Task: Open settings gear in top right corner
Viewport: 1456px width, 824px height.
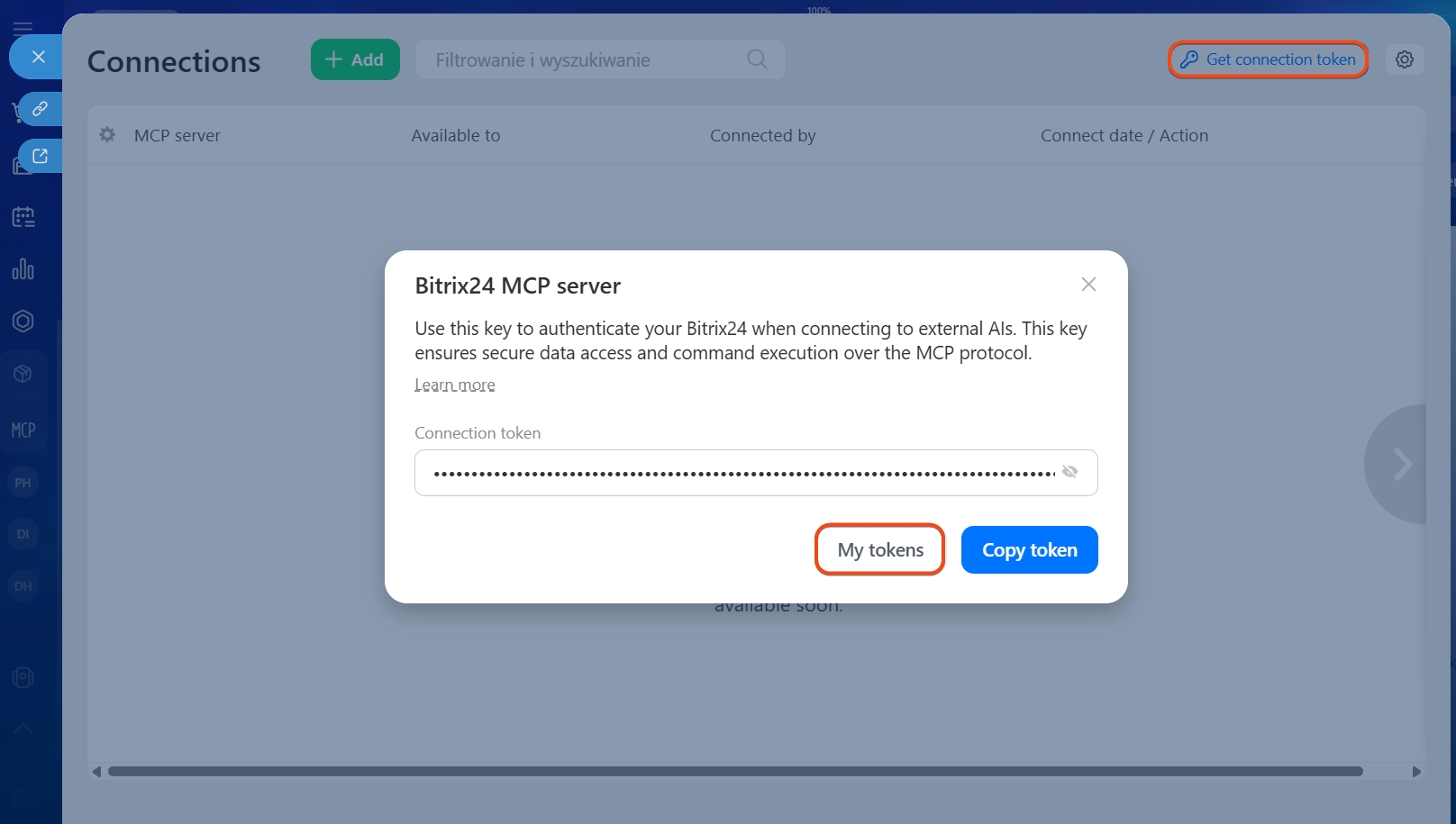Action: (x=1404, y=59)
